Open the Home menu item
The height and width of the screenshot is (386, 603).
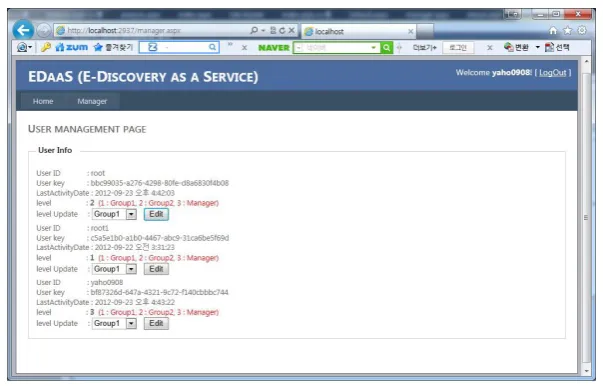pos(43,101)
